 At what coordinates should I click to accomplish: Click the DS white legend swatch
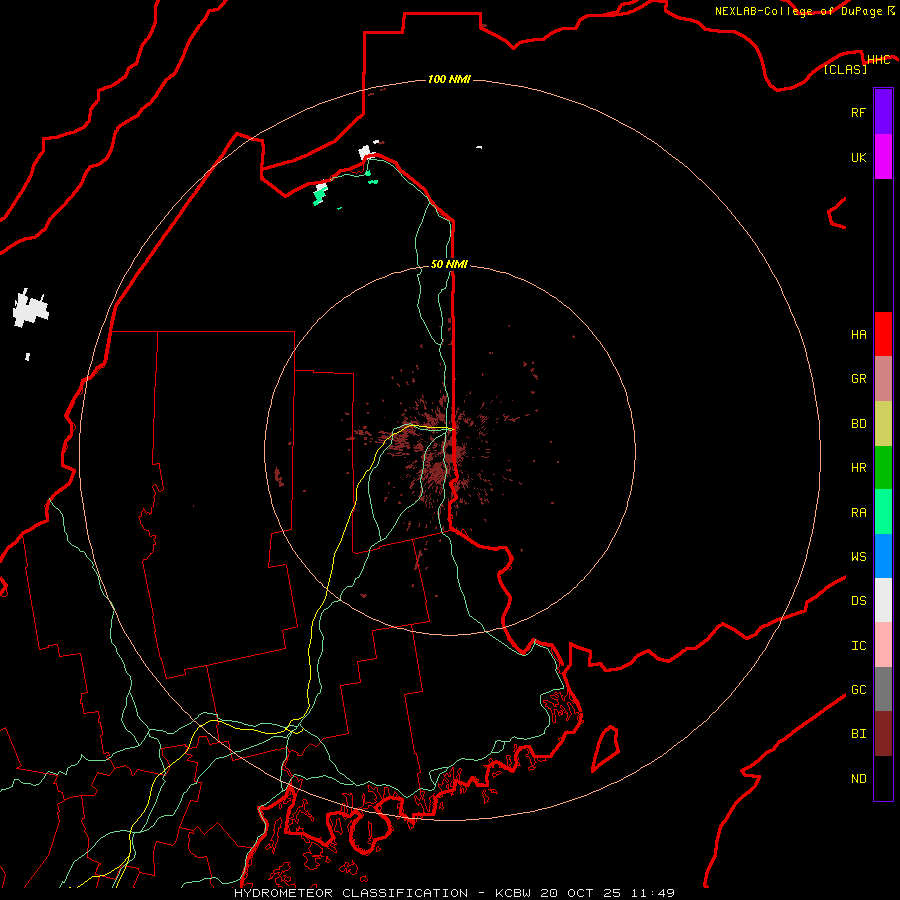tap(883, 600)
